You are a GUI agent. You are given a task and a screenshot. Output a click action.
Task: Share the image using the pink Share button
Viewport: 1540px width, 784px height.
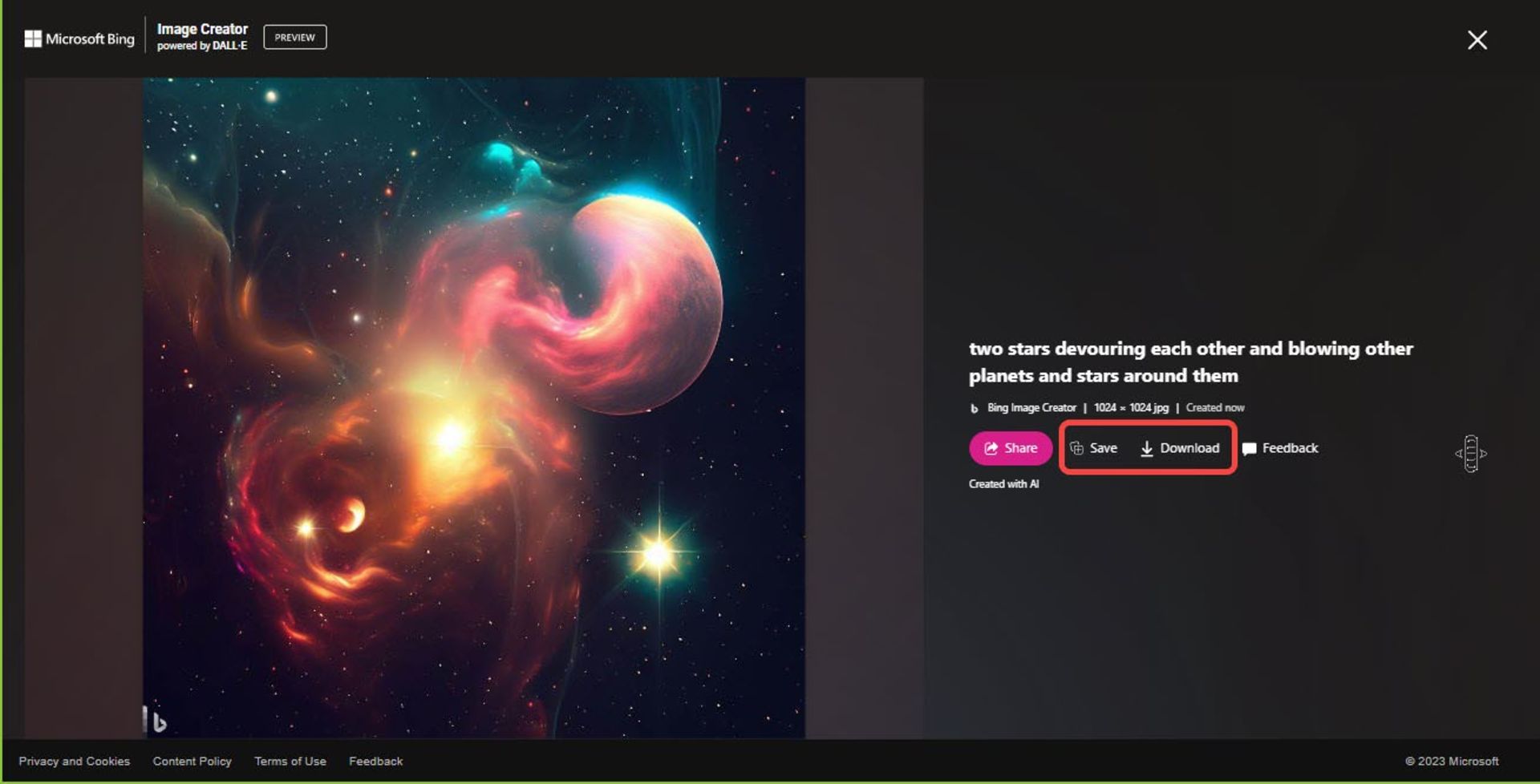[1011, 448]
